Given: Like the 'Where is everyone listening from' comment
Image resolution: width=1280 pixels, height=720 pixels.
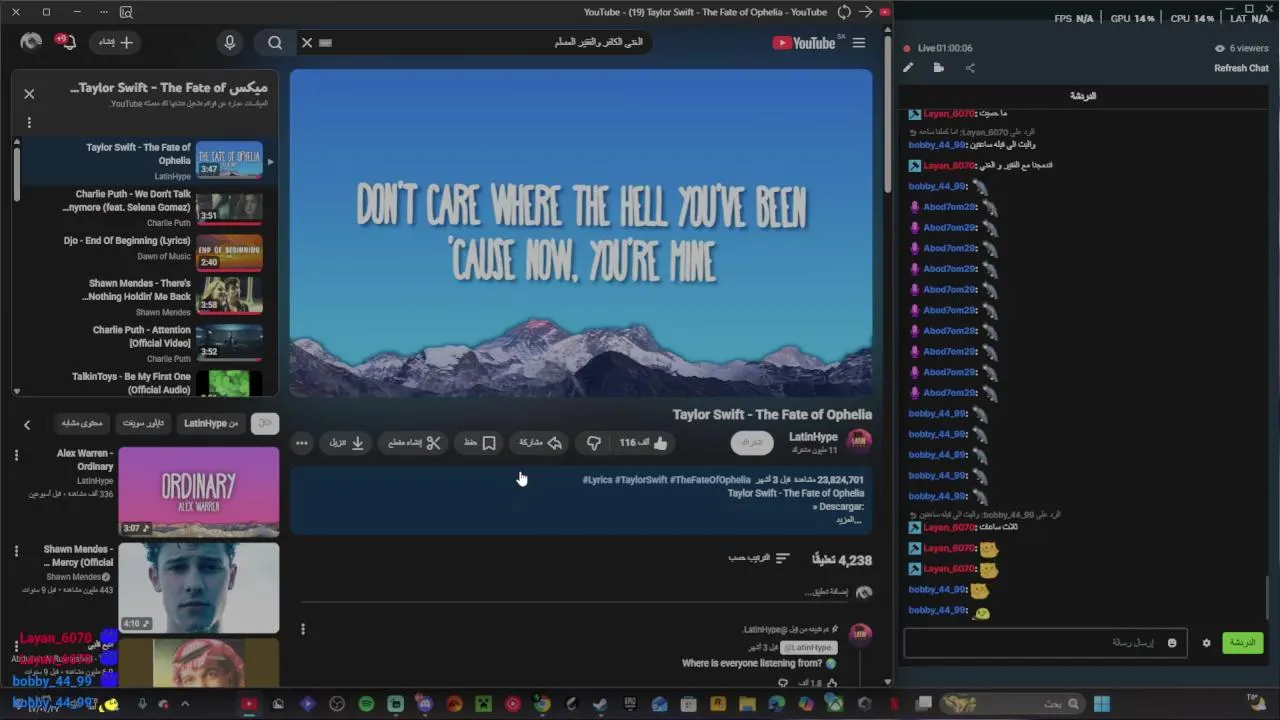Looking at the screenshot, I should [x=832, y=683].
